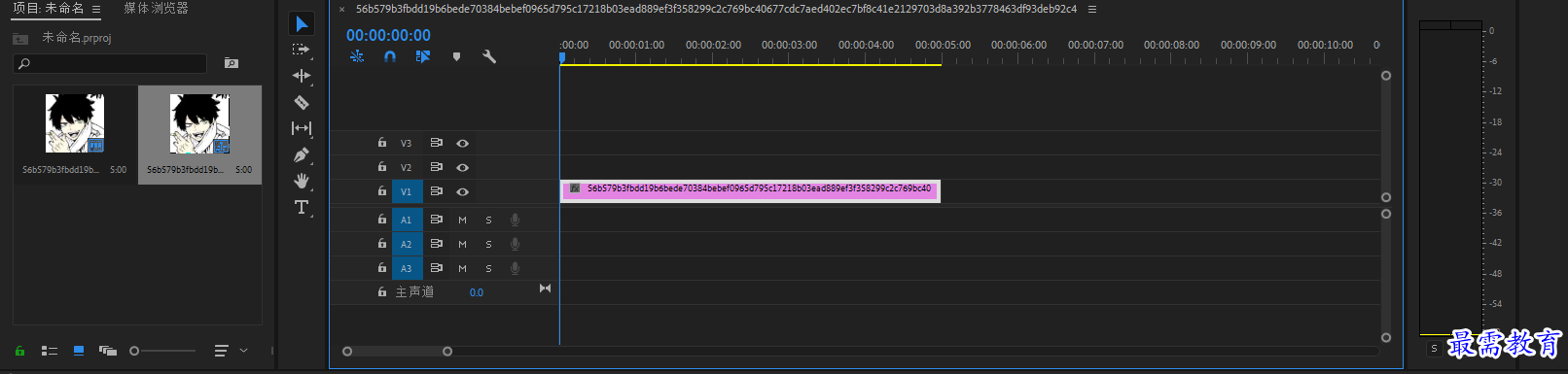Hide V1 track output eye
The height and width of the screenshot is (374, 1568).
tap(463, 191)
